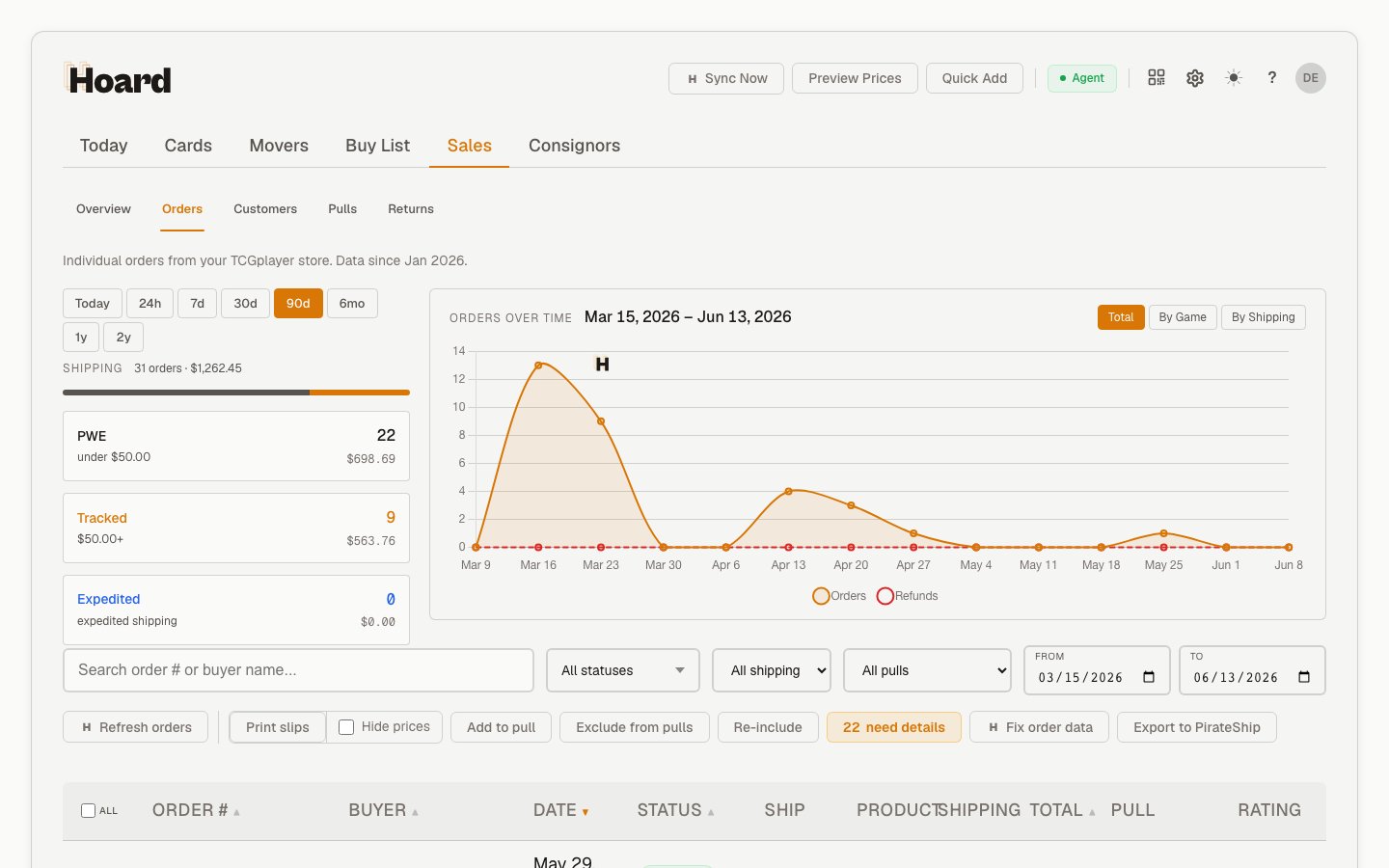Open the All statuses dropdown
This screenshot has width=1389, height=868.
pos(623,670)
